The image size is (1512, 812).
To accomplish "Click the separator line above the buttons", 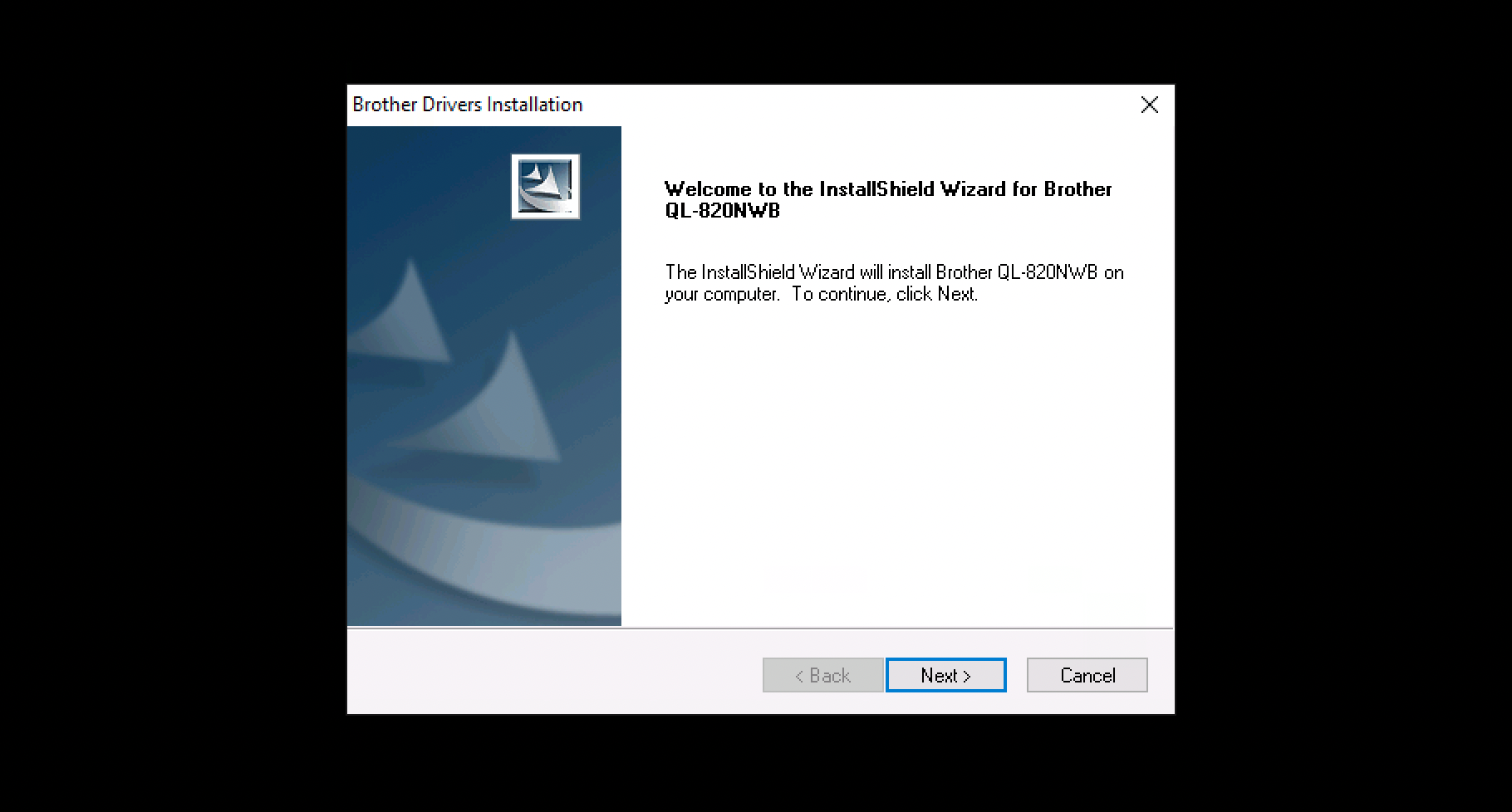I will pos(760,629).
